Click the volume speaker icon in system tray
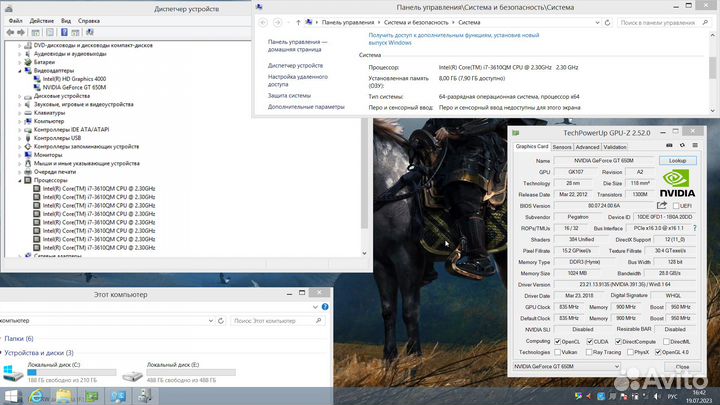Viewport: 720px width, 405px height. [x=657, y=396]
